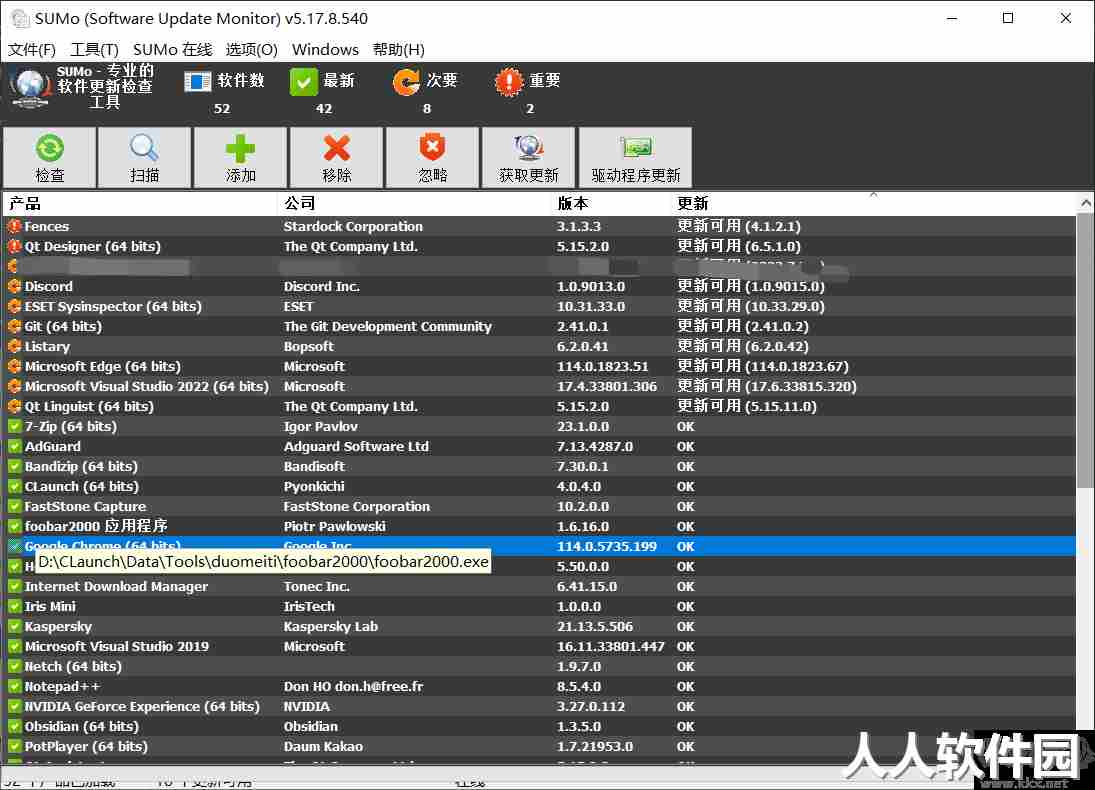
Task: Click the green check icon beside 7-Zip
Action: point(14,427)
